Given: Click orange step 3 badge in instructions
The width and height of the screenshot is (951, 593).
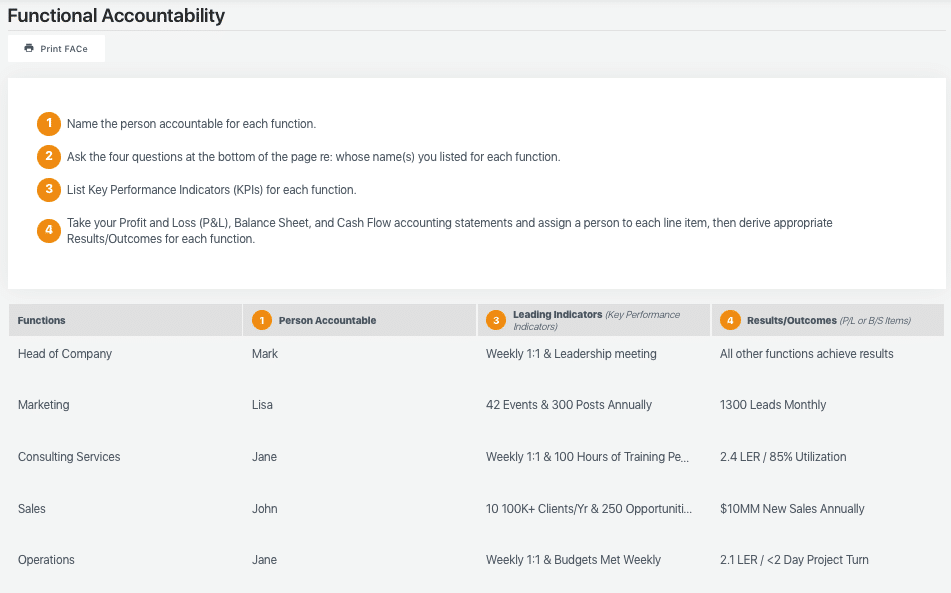Looking at the screenshot, I should point(49,189).
